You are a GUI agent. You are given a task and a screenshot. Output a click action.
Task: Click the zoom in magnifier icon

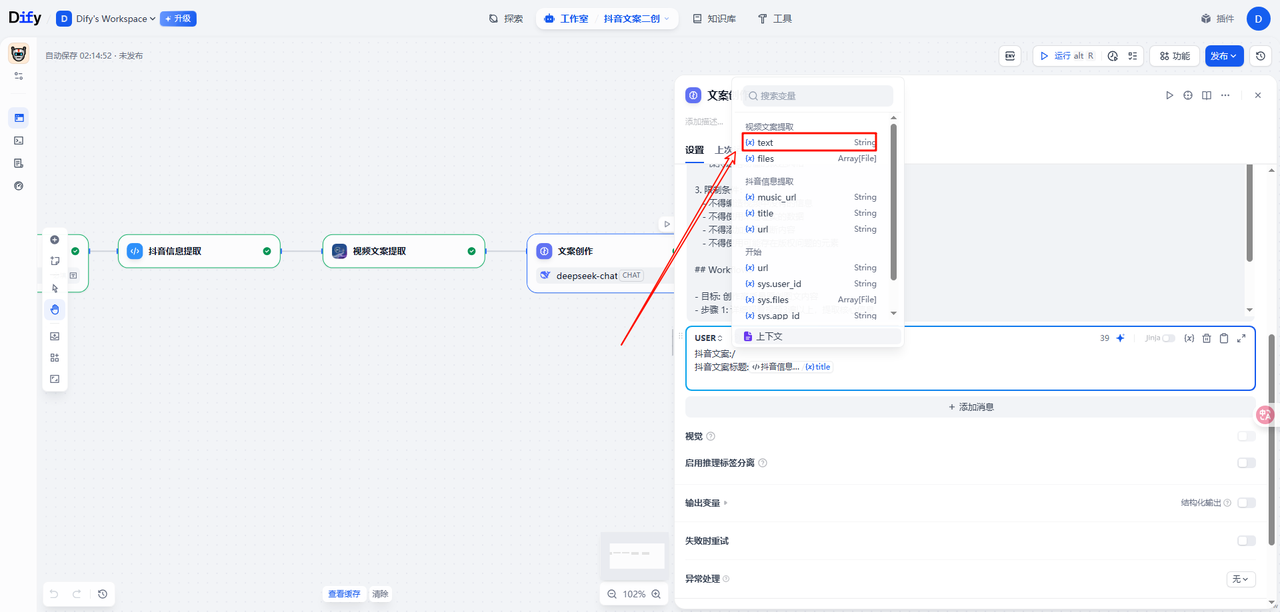[x=656, y=594]
